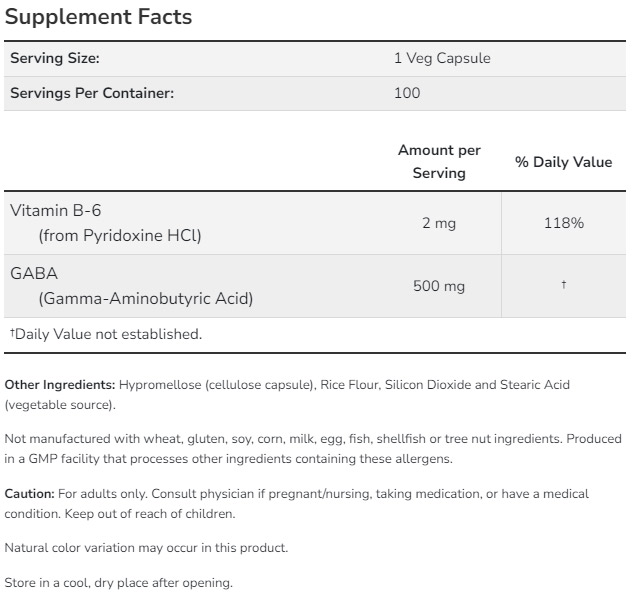Click the Caution bold label
Screen dimensions: 632x595
(30, 494)
